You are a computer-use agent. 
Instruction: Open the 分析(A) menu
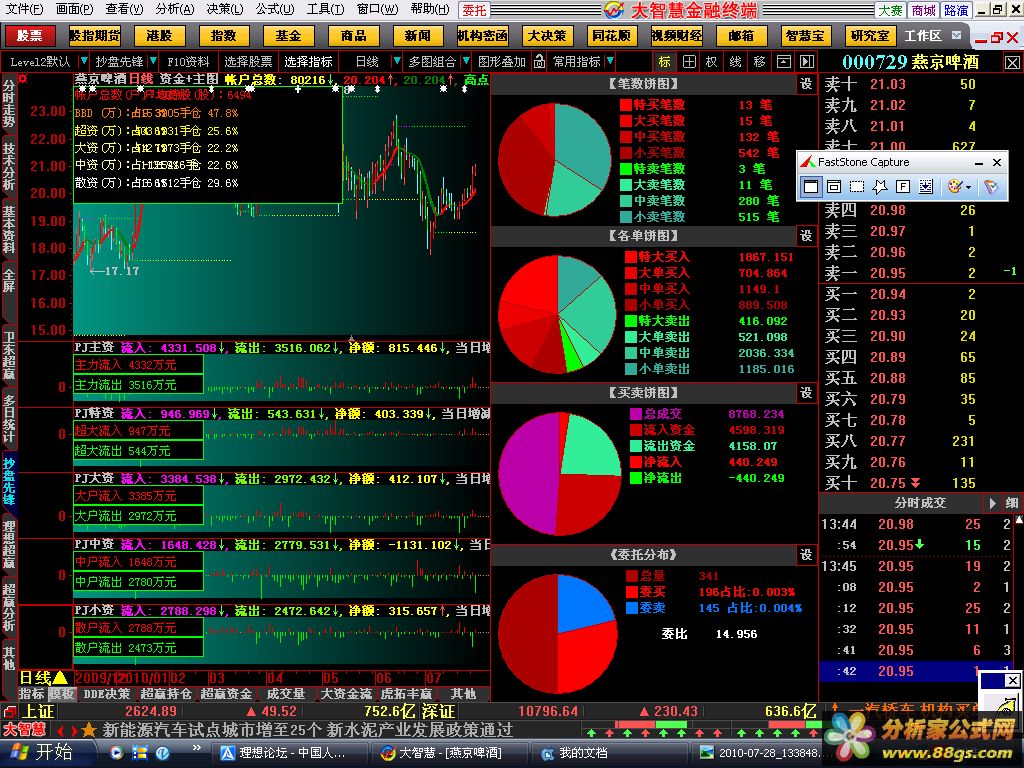[175, 9]
